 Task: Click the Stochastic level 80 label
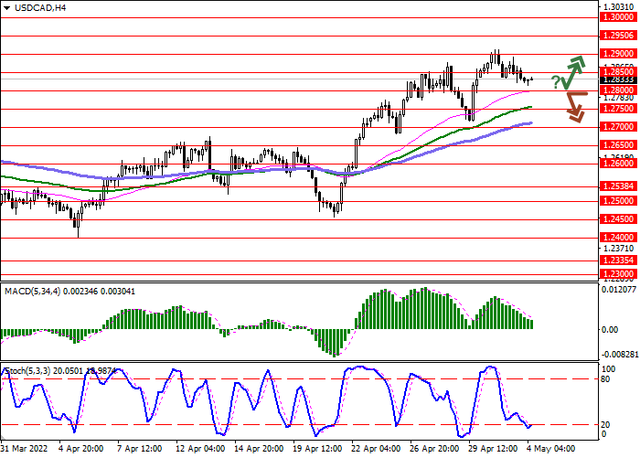coord(606,380)
